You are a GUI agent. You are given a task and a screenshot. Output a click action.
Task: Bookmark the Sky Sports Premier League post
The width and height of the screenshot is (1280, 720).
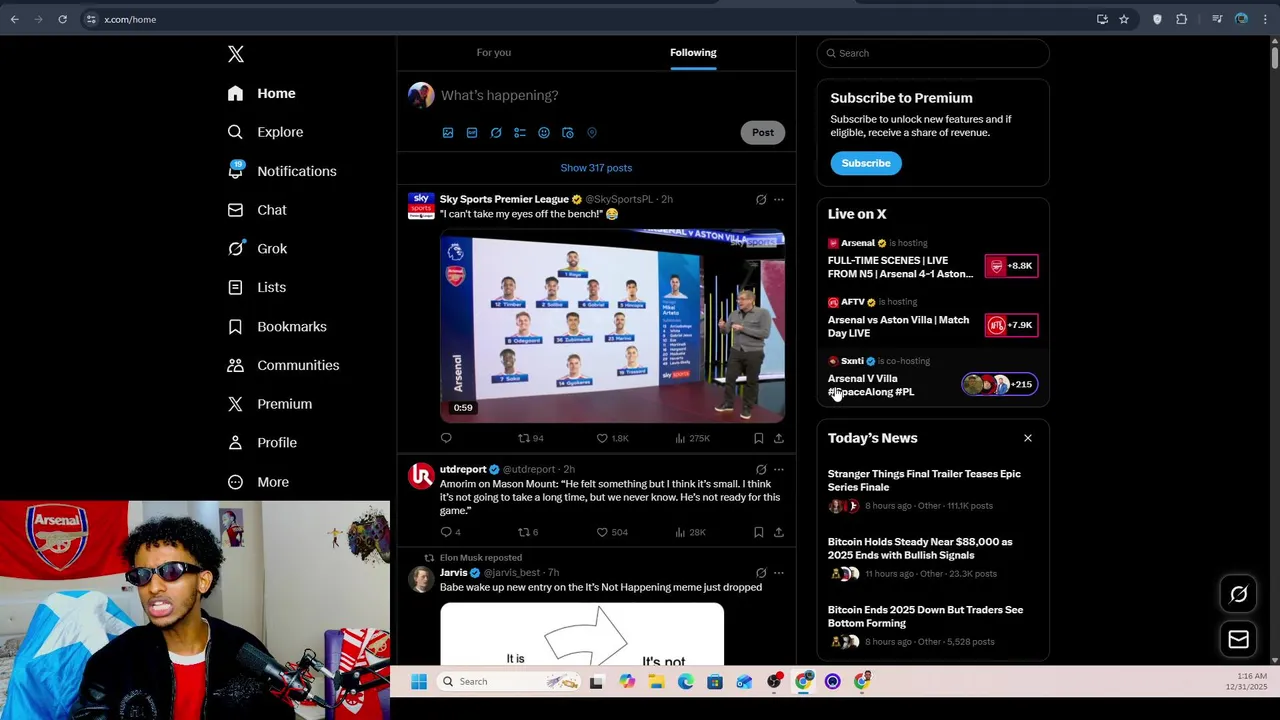[758, 438]
